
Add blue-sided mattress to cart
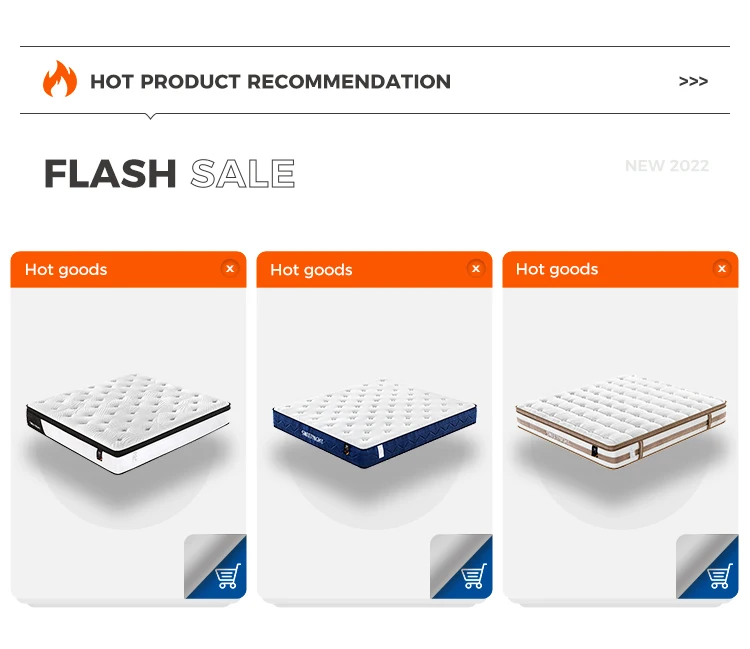click(x=474, y=576)
